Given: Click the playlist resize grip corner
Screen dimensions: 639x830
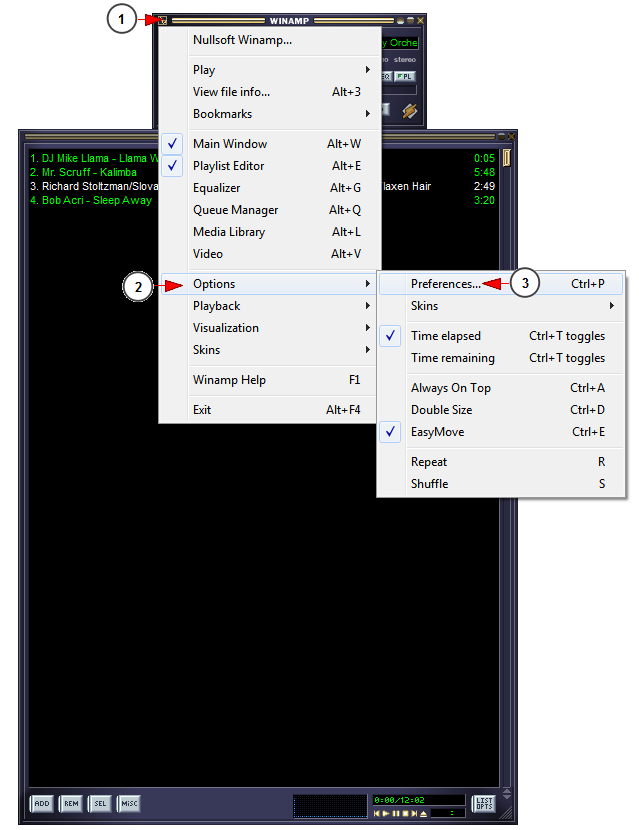Looking at the screenshot, I should point(506,813).
